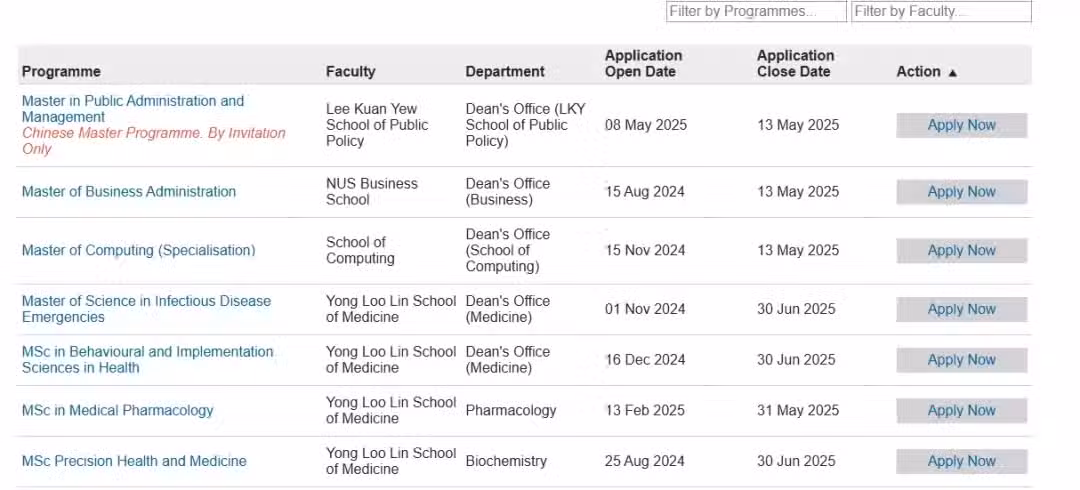Image resolution: width=1080 pixels, height=490 pixels.
Task: Open MSc in Medical Pharmacology link
Action: coord(118,410)
